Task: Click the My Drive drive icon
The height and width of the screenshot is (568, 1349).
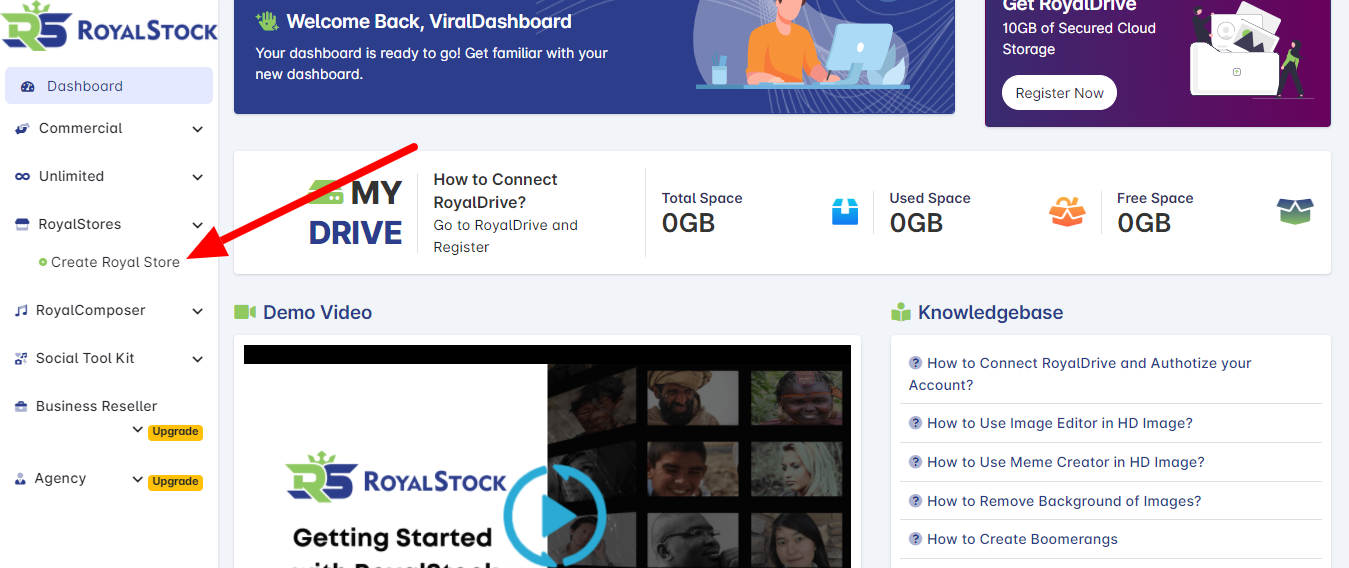Action: [326, 191]
